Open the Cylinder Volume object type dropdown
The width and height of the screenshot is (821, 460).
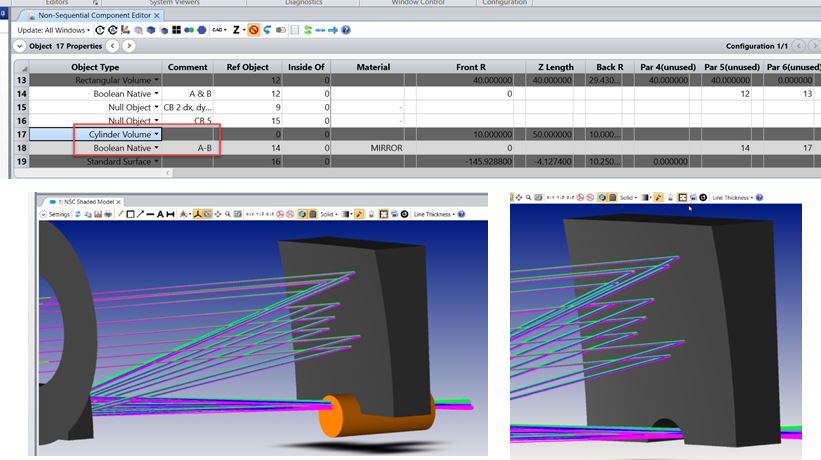[157, 133]
